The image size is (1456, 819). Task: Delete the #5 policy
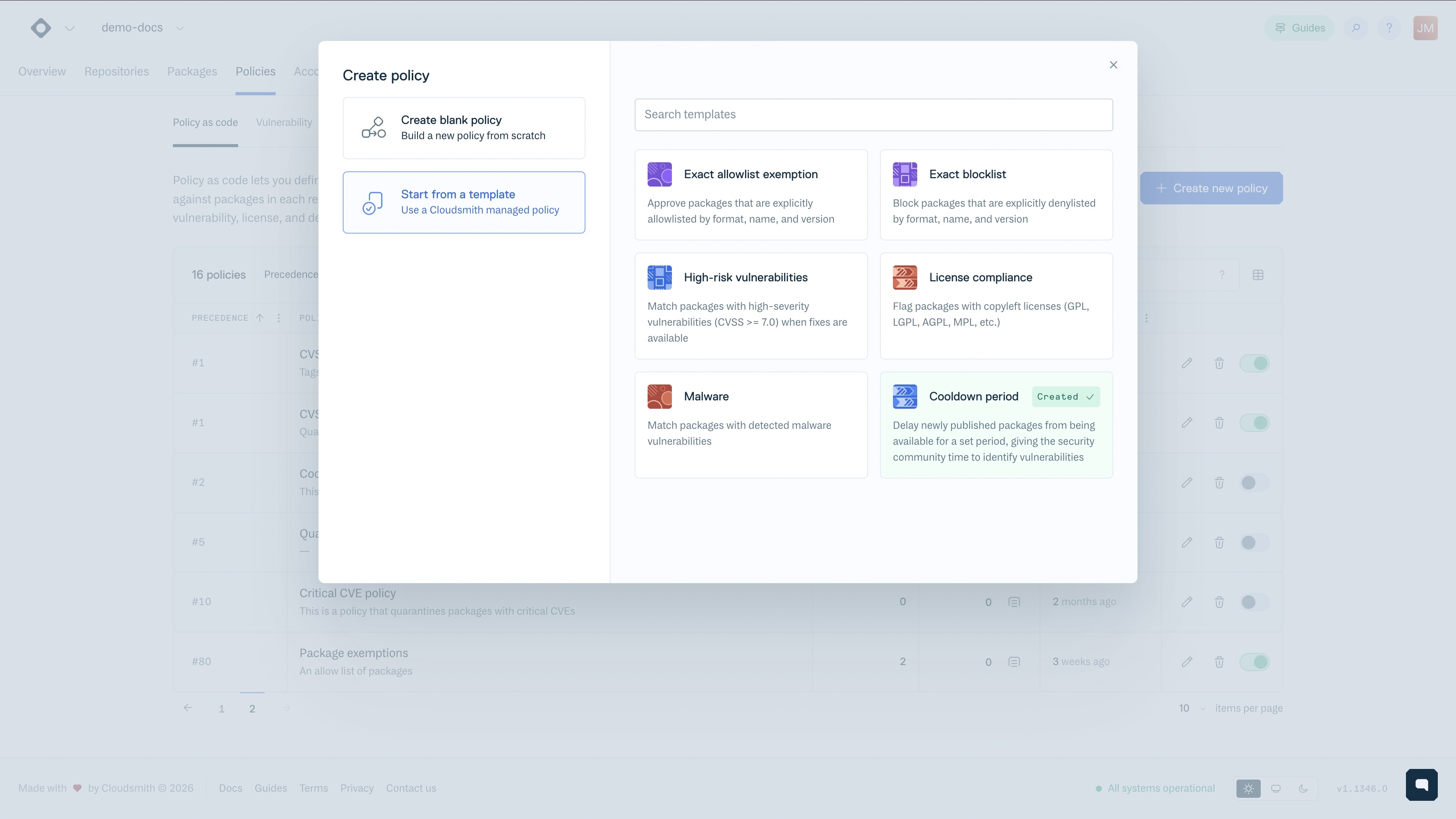pos(1219,543)
